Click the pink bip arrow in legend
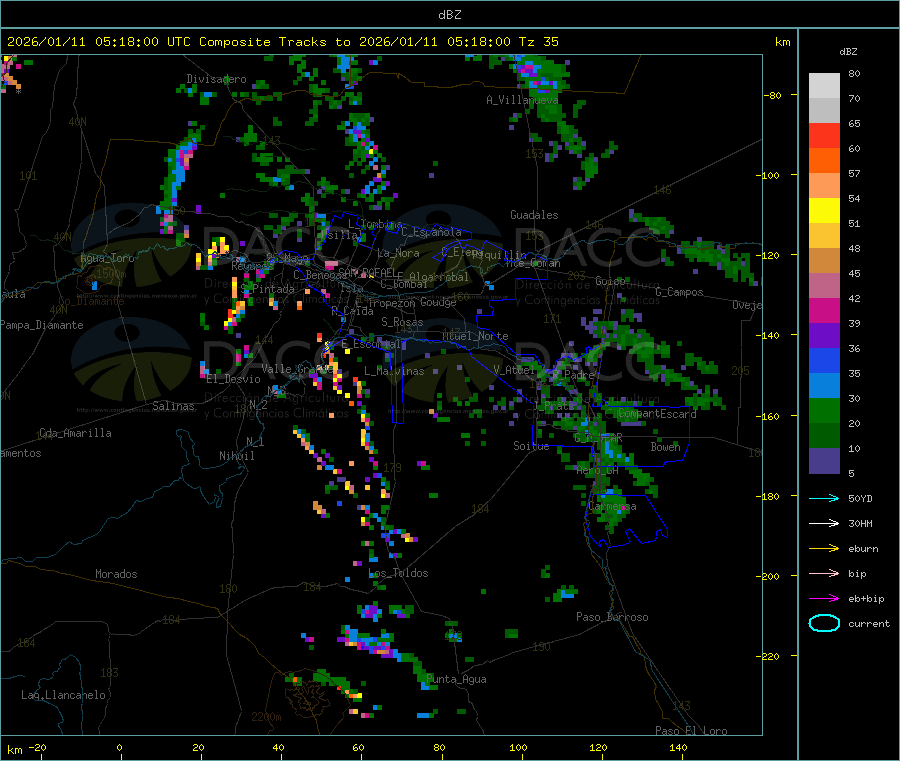The height and width of the screenshot is (761, 900). coord(824,573)
